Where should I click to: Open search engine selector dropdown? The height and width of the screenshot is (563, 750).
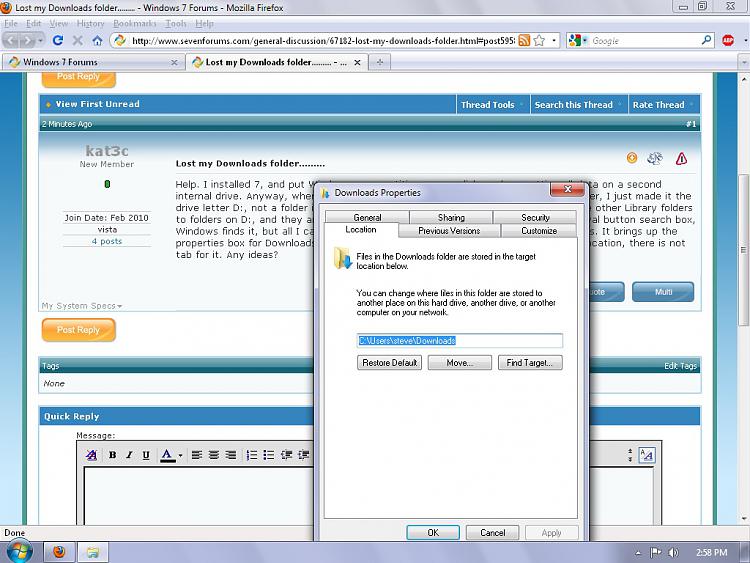[578, 41]
